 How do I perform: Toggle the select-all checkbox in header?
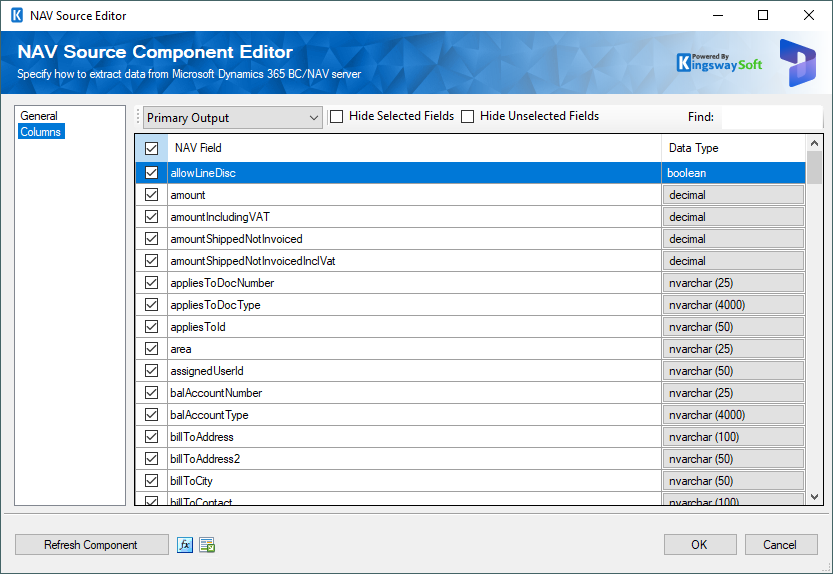pos(151,148)
